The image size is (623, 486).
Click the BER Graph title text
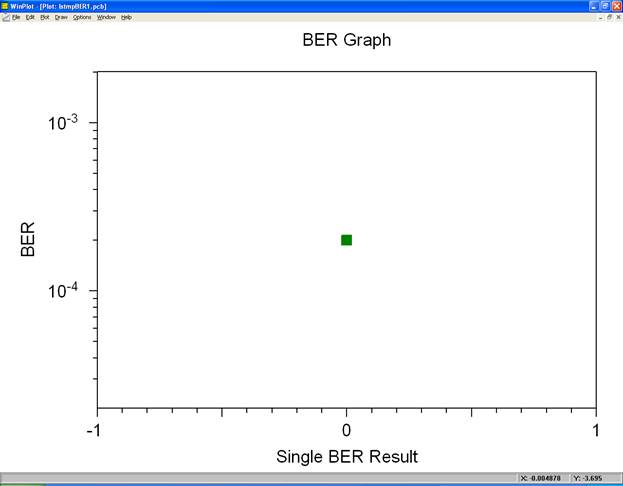tap(346, 40)
